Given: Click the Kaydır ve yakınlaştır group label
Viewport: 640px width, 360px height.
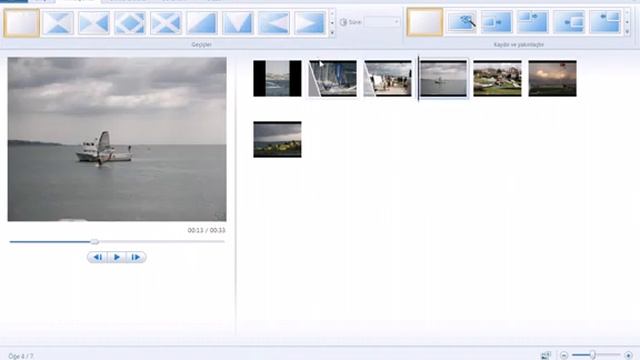Looking at the screenshot, I should (x=519, y=44).
